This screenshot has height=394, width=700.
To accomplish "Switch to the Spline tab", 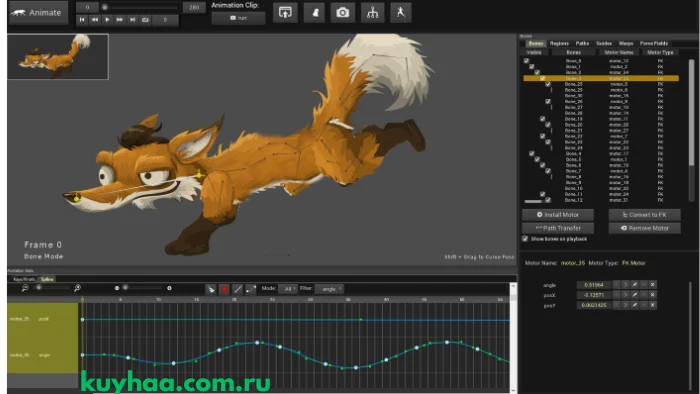I will (47, 279).
